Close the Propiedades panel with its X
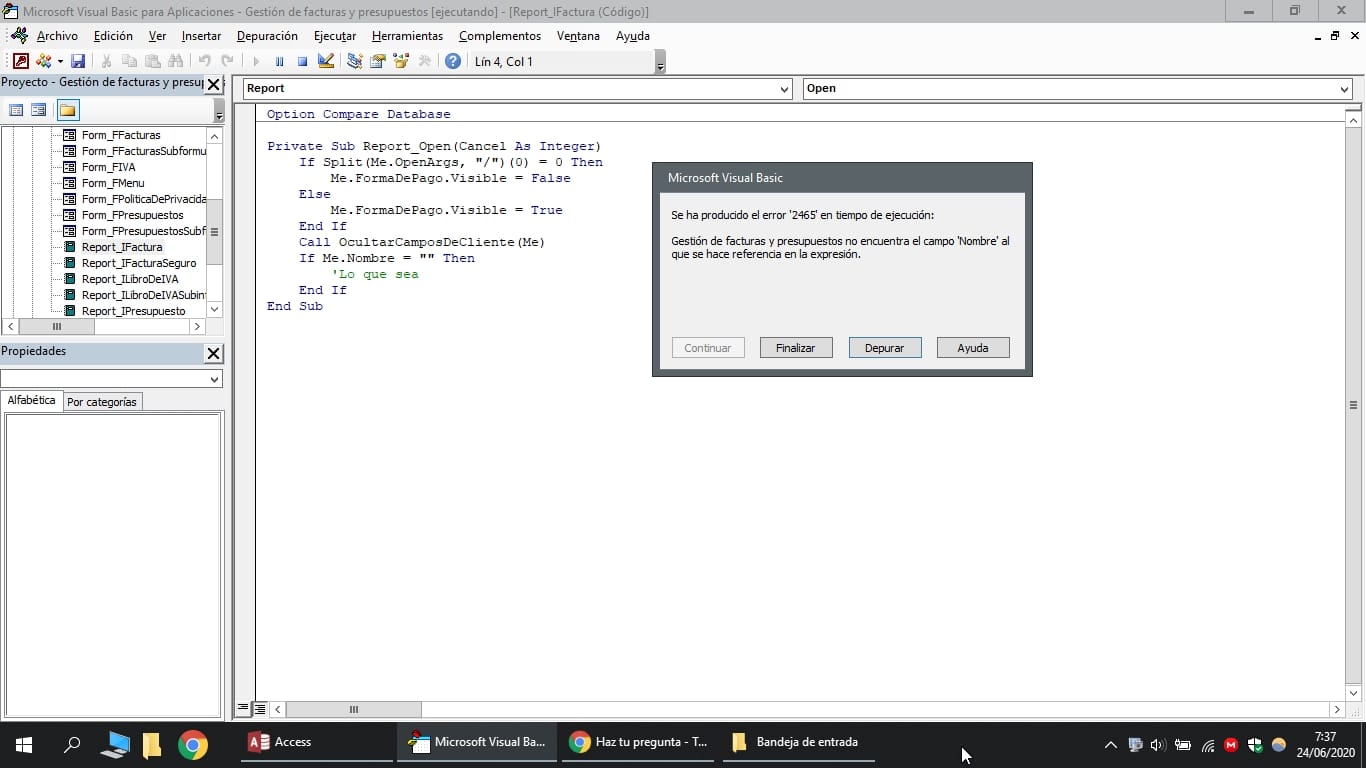The image size is (1366, 768). 214,353
